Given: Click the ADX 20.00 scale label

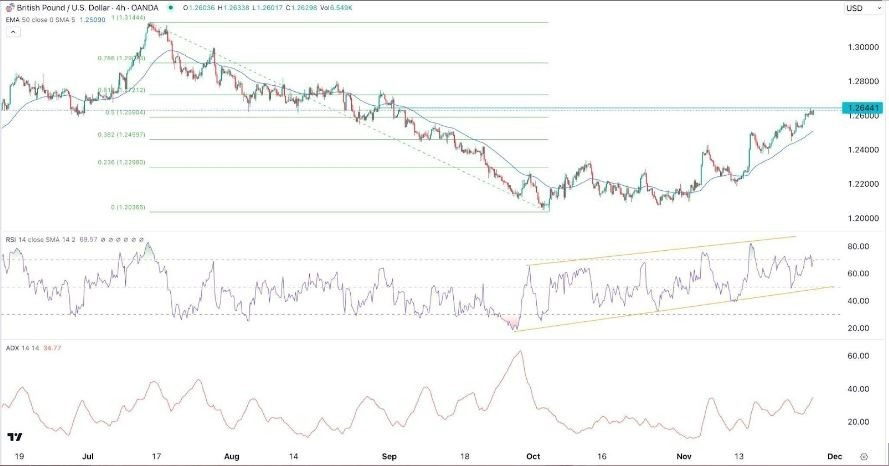Looking at the screenshot, I should (860, 422).
